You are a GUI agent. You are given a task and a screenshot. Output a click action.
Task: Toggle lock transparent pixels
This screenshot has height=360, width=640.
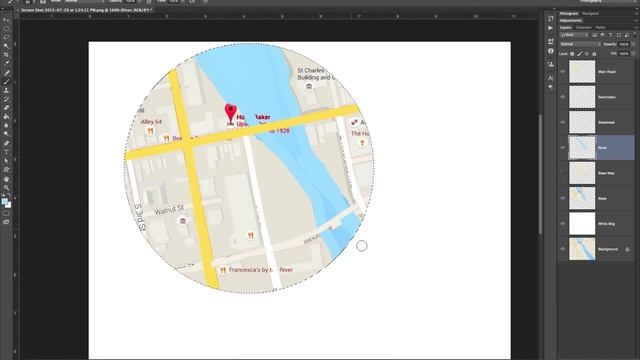[572, 54]
